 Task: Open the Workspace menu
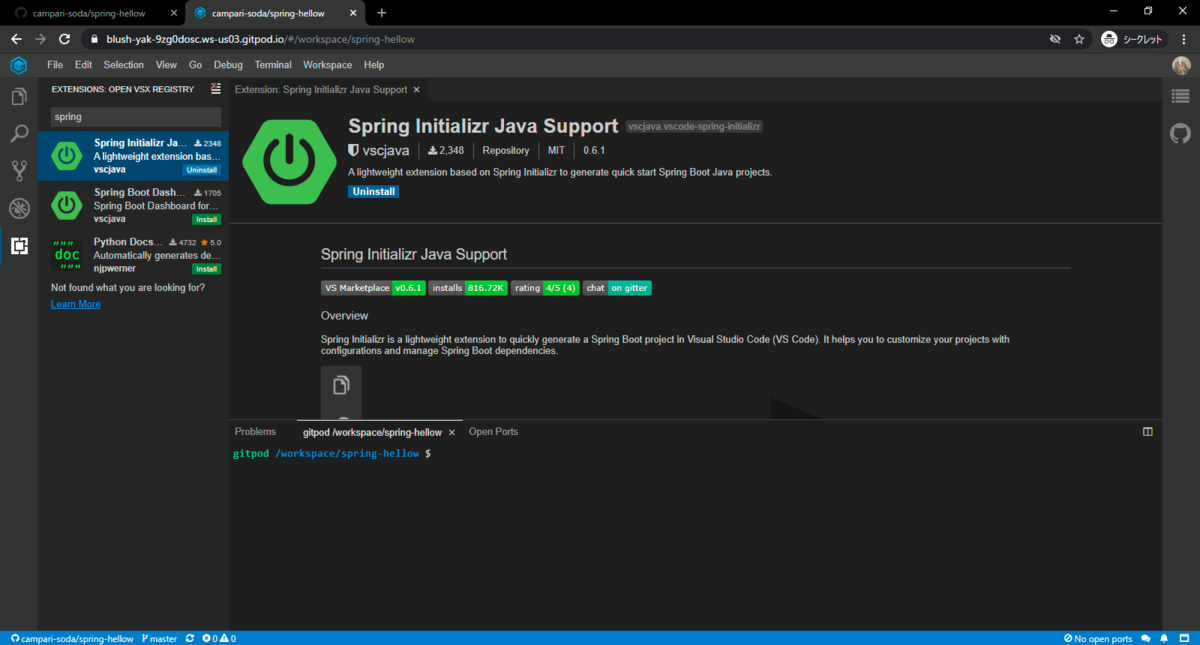(328, 65)
